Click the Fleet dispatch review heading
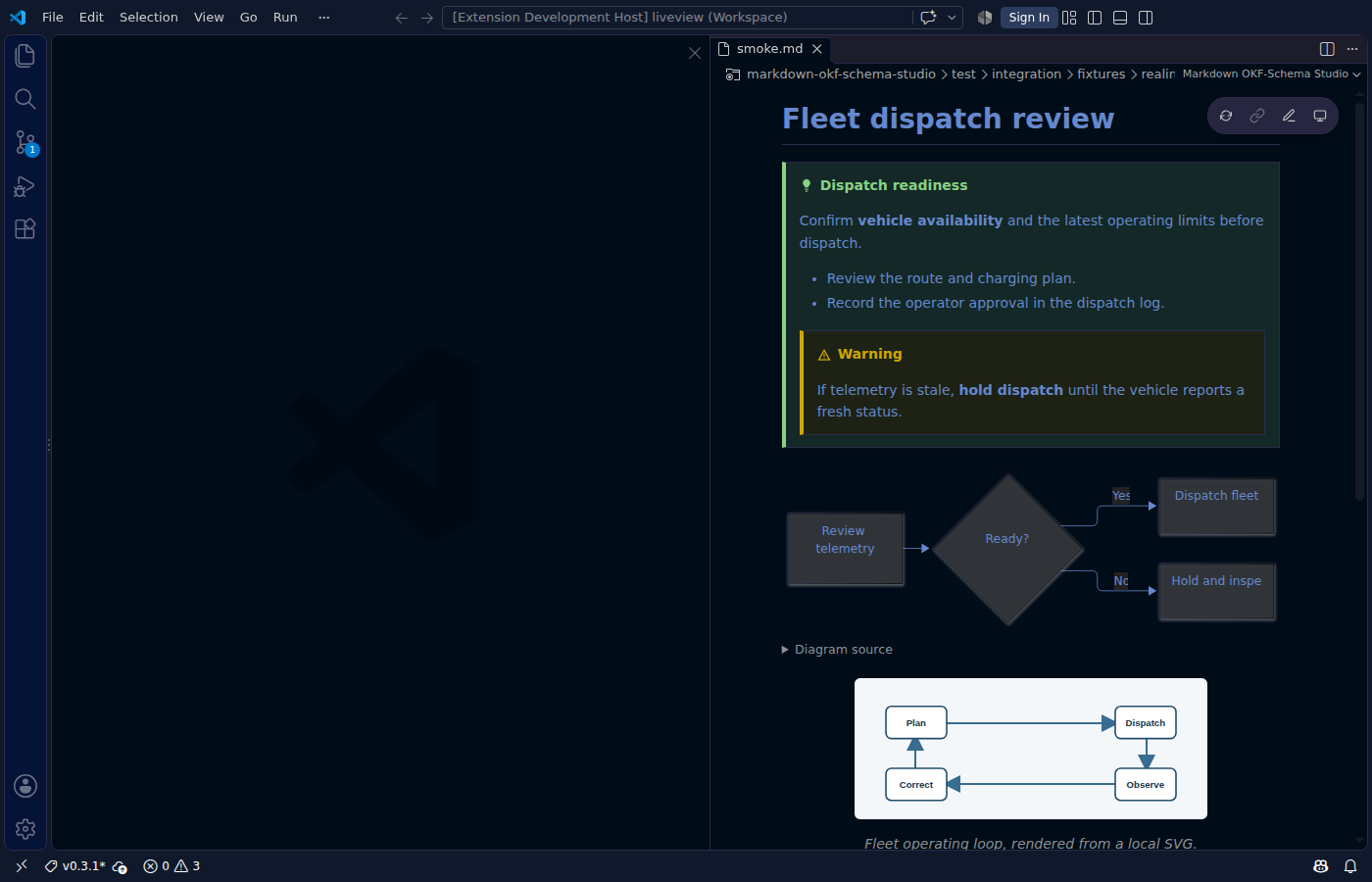Image resolution: width=1372 pixels, height=882 pixels. [x=948, y=119]
